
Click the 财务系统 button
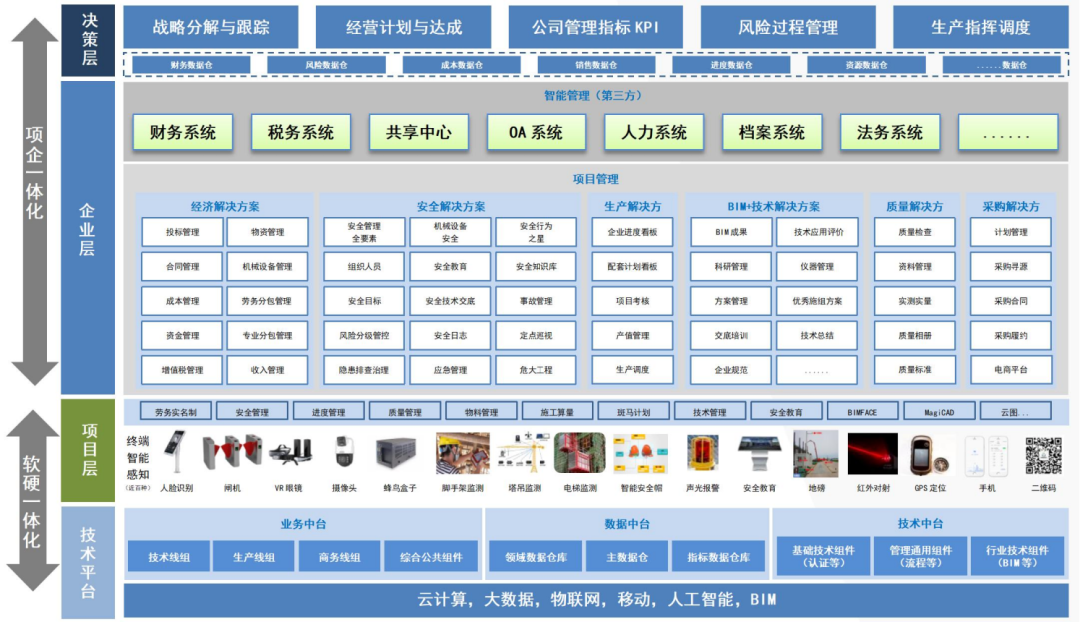(182, 132)
